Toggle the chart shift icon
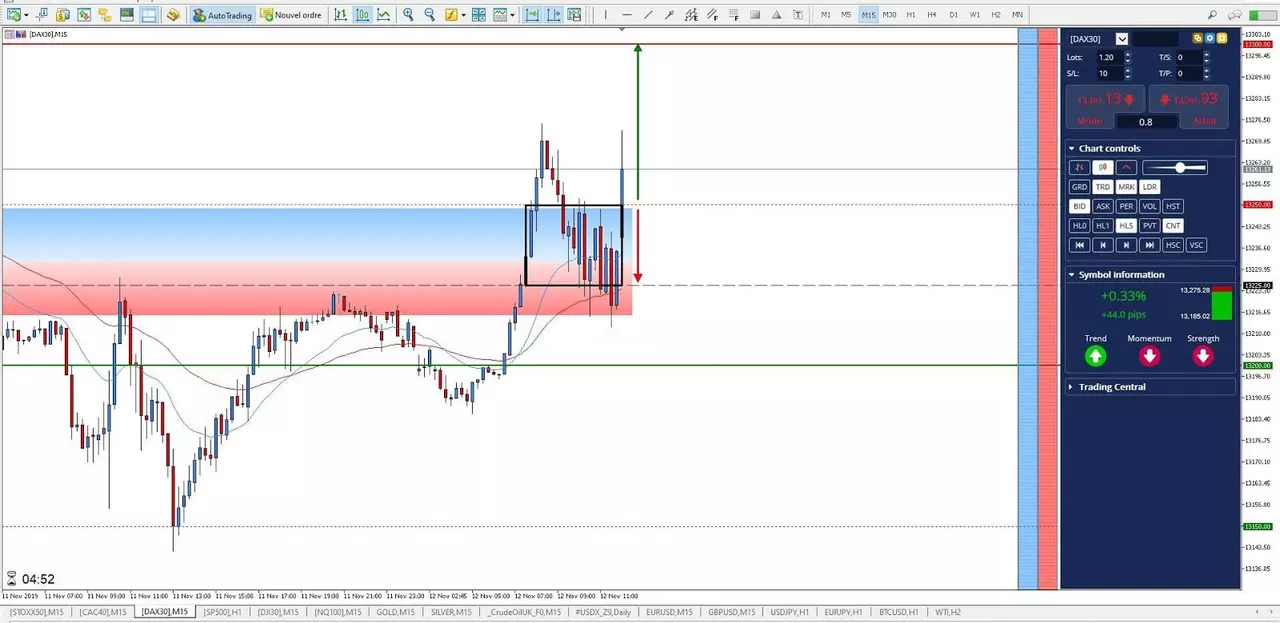The image size is (1280, 623). tap(553, 15)
